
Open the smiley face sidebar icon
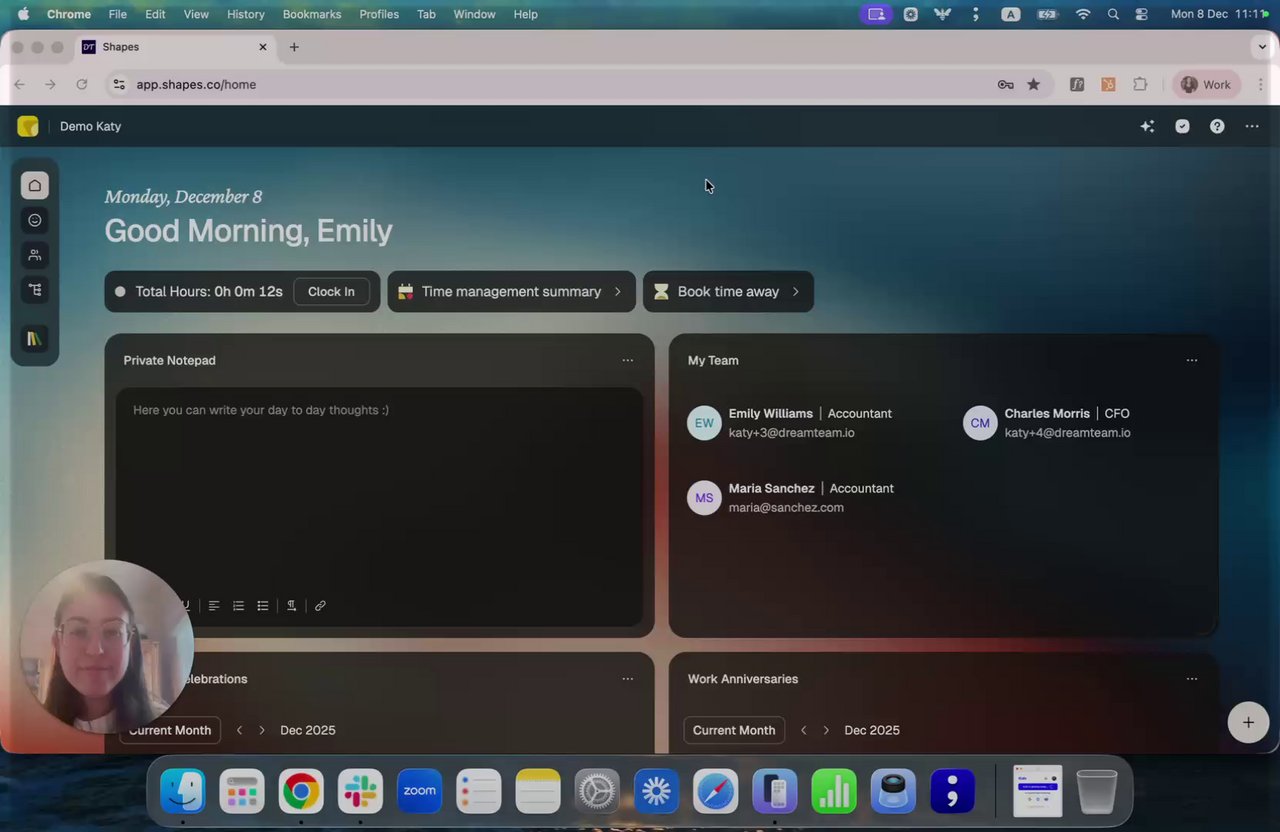coord(35,220)
